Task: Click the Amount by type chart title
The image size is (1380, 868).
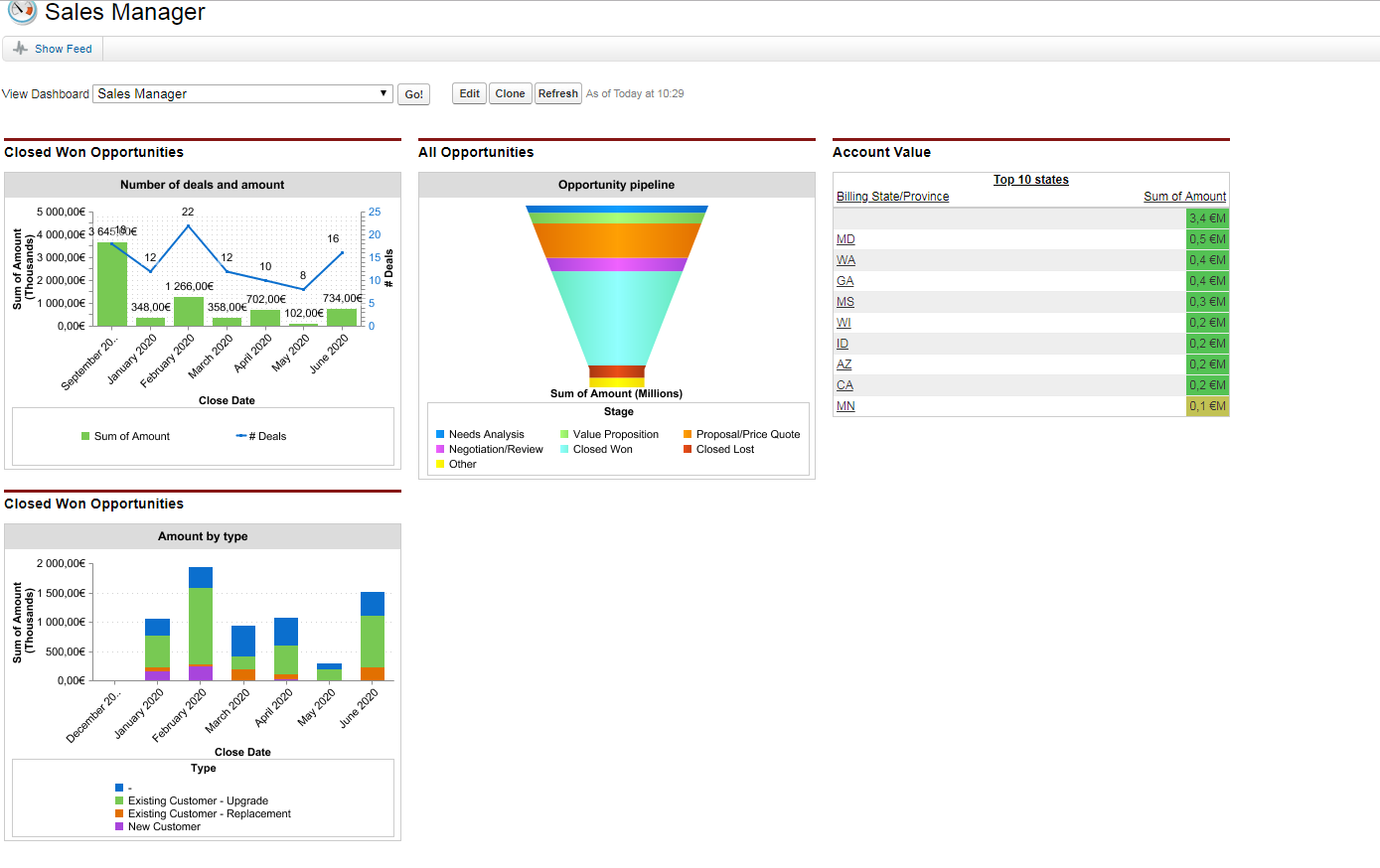Action: 203,536
